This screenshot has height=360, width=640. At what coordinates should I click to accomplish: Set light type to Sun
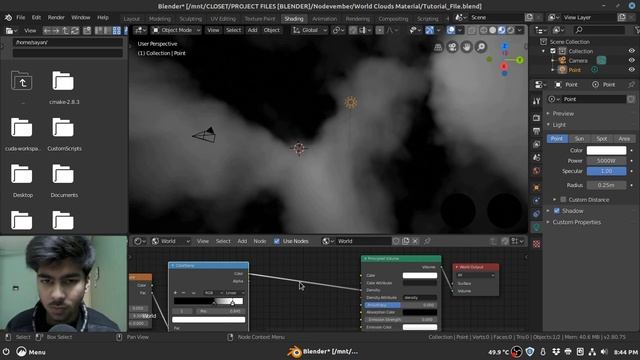(x=579, y=139)
